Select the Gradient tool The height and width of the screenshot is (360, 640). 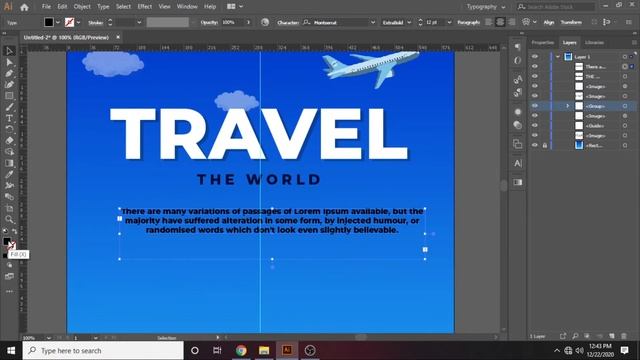pyautogui.click(x=9, y=163)
